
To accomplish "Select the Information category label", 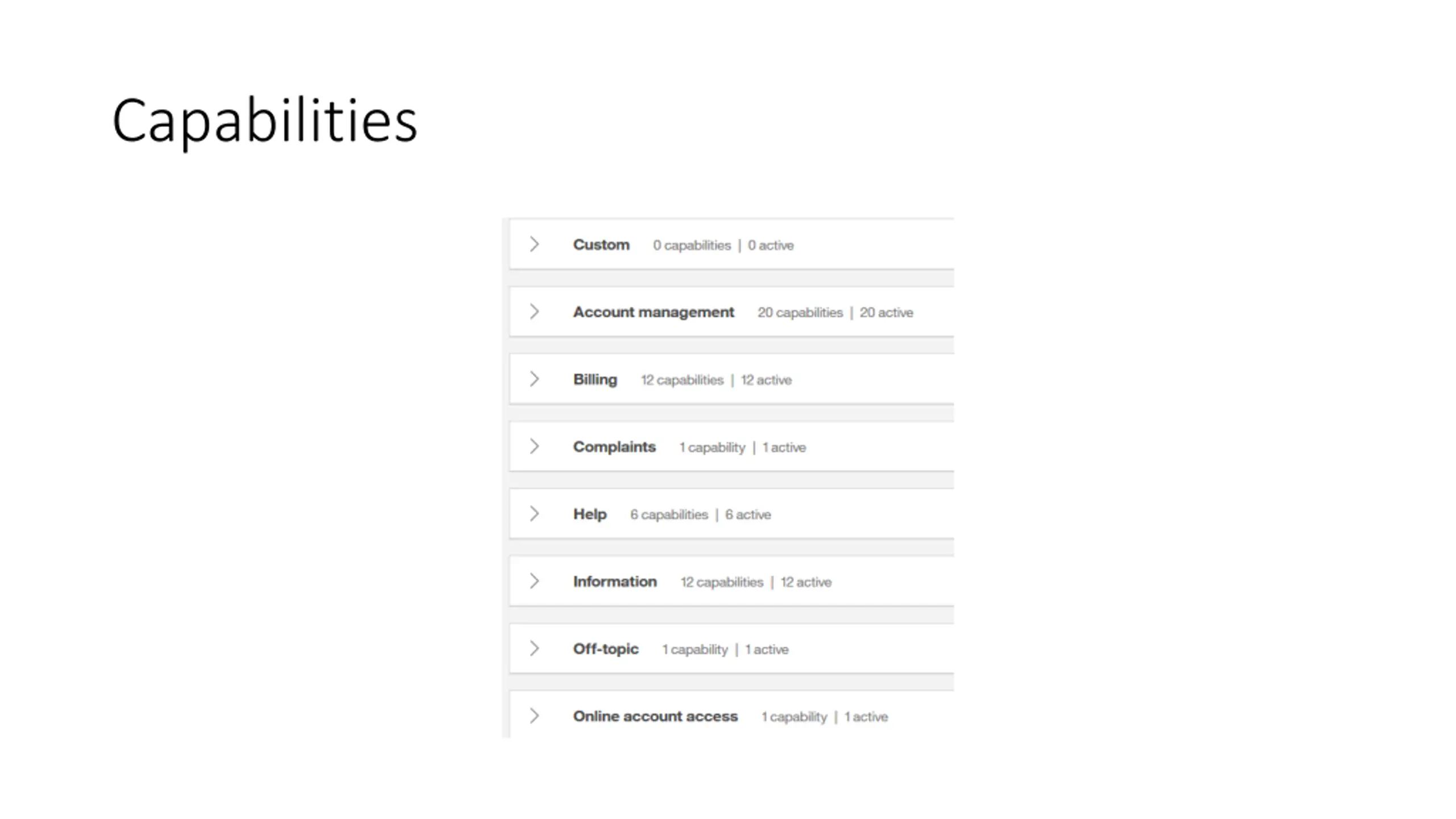I will coord(615,582).
